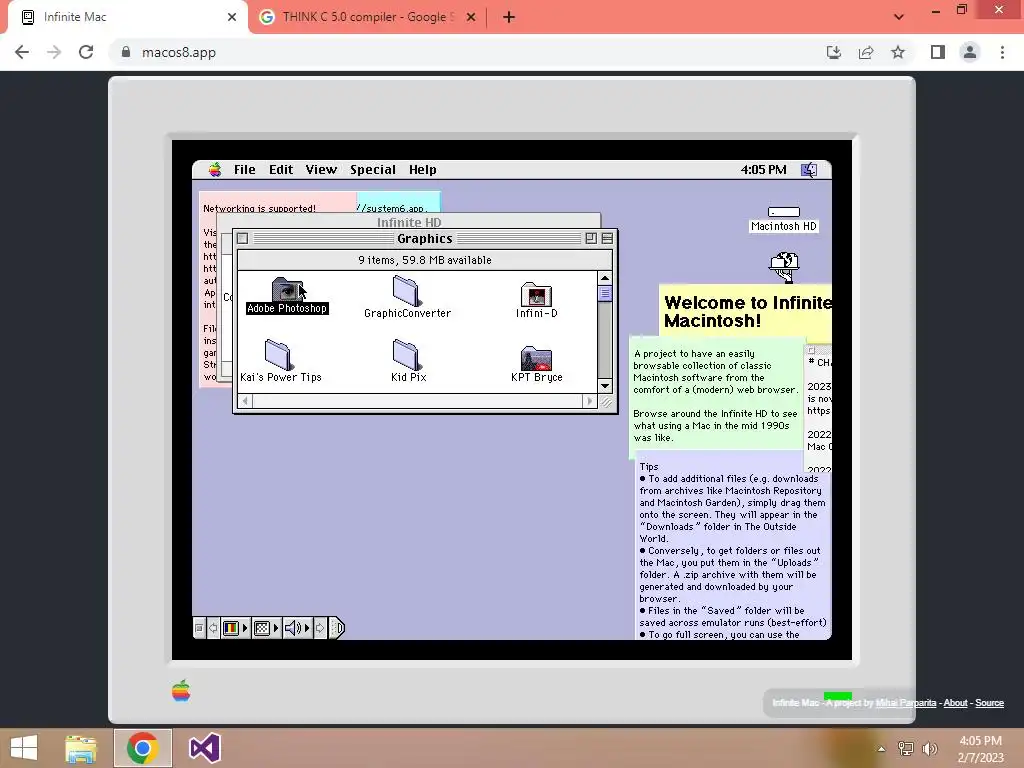Screen dimensions: 1024x768
Task: Click the Infinite HD window title bar
Action: (409, 222)
